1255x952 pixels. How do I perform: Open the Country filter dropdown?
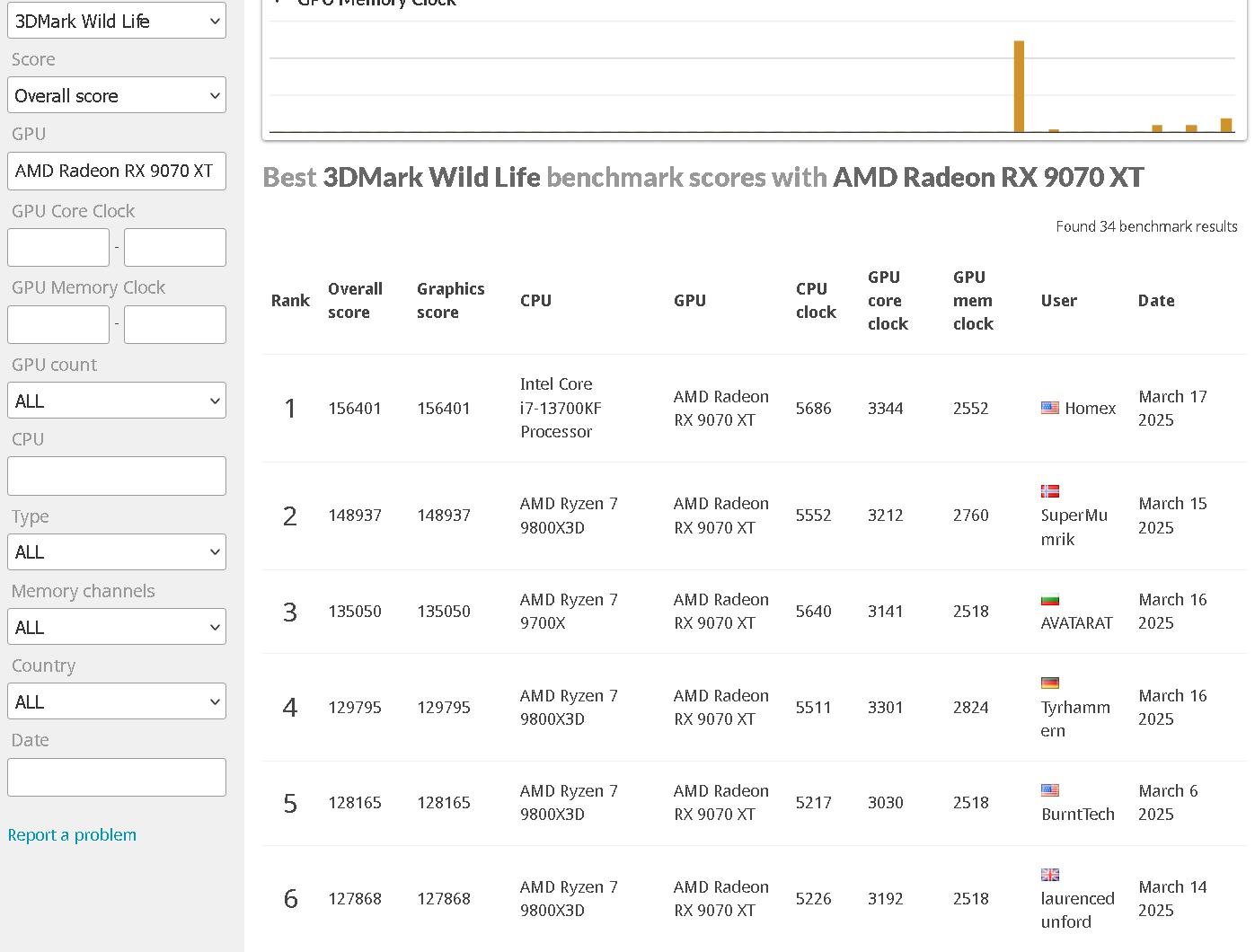(x=117, y=702)
